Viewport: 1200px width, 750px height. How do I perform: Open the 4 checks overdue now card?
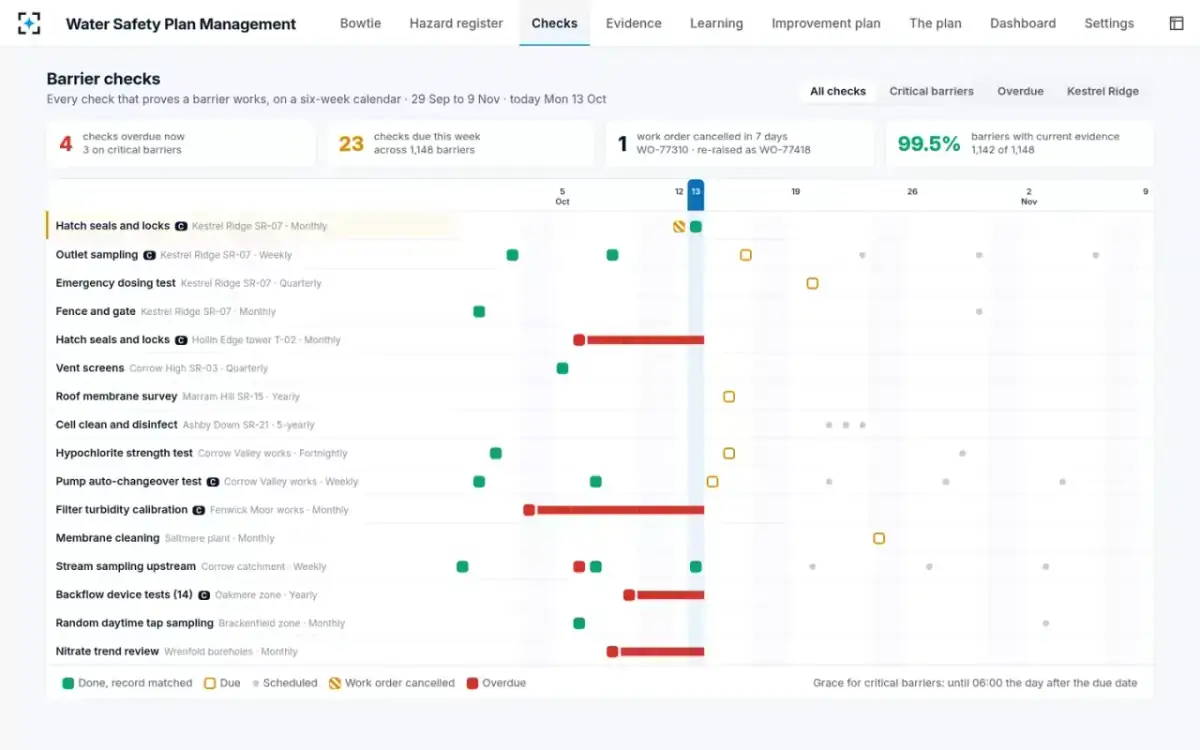click(x=181, y=143)
